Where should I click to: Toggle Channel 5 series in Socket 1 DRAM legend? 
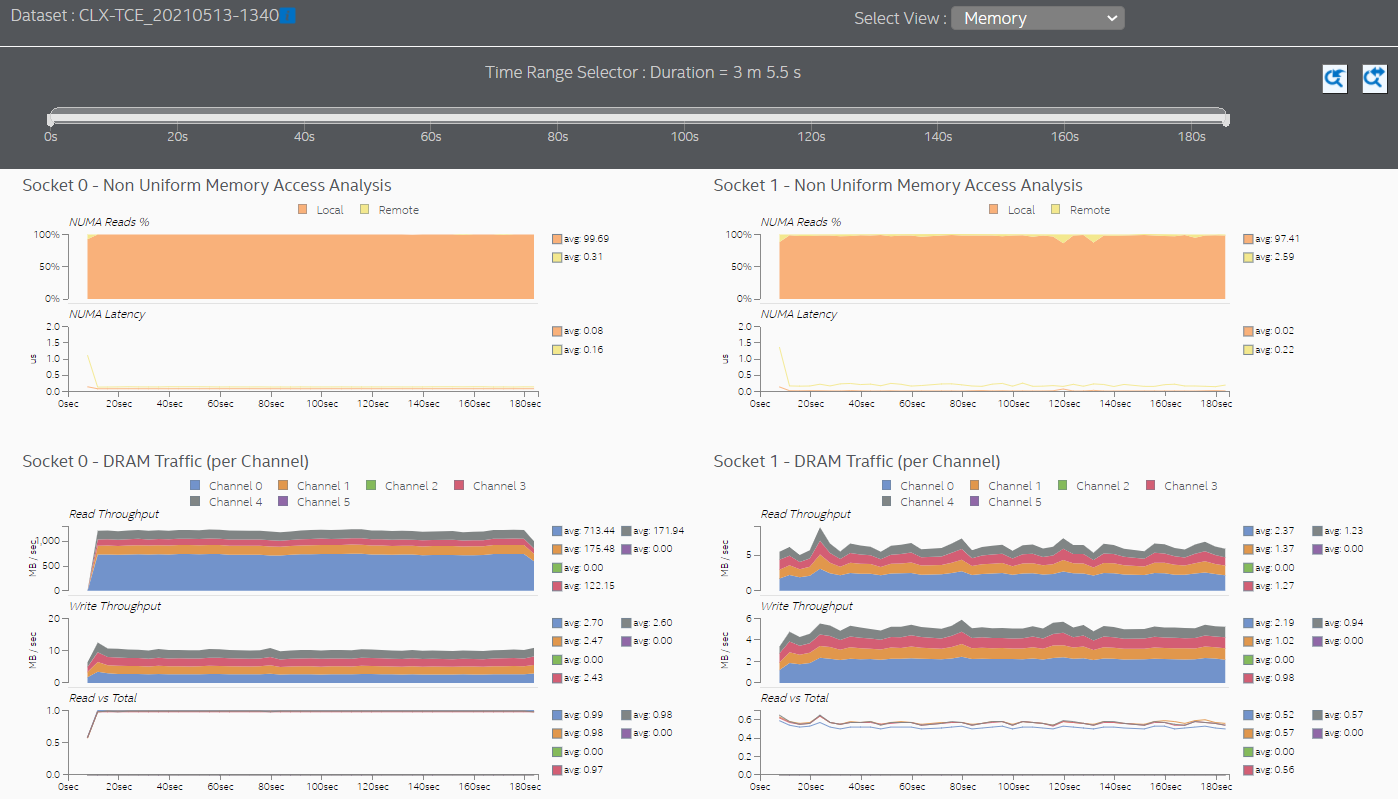pyautogui.click(x=975, y=502)
